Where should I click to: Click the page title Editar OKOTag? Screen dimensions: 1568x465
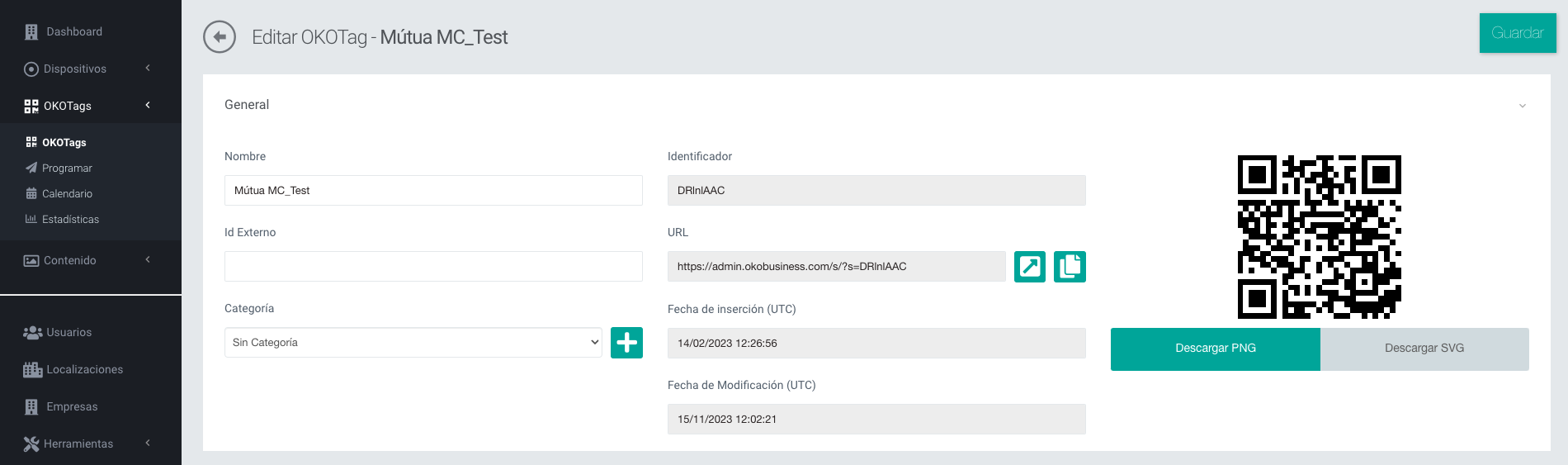point(380,37)
